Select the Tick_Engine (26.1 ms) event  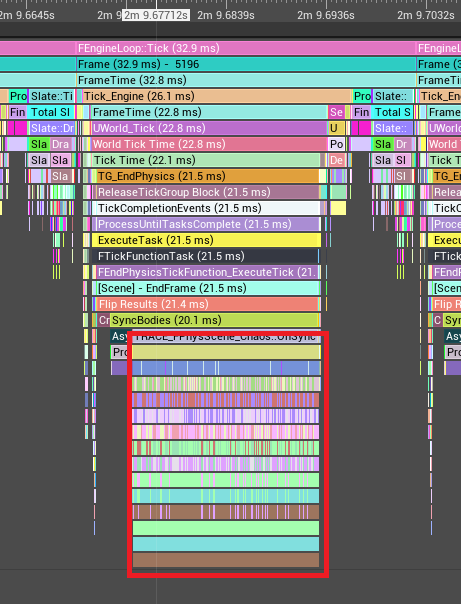point(218,96)
